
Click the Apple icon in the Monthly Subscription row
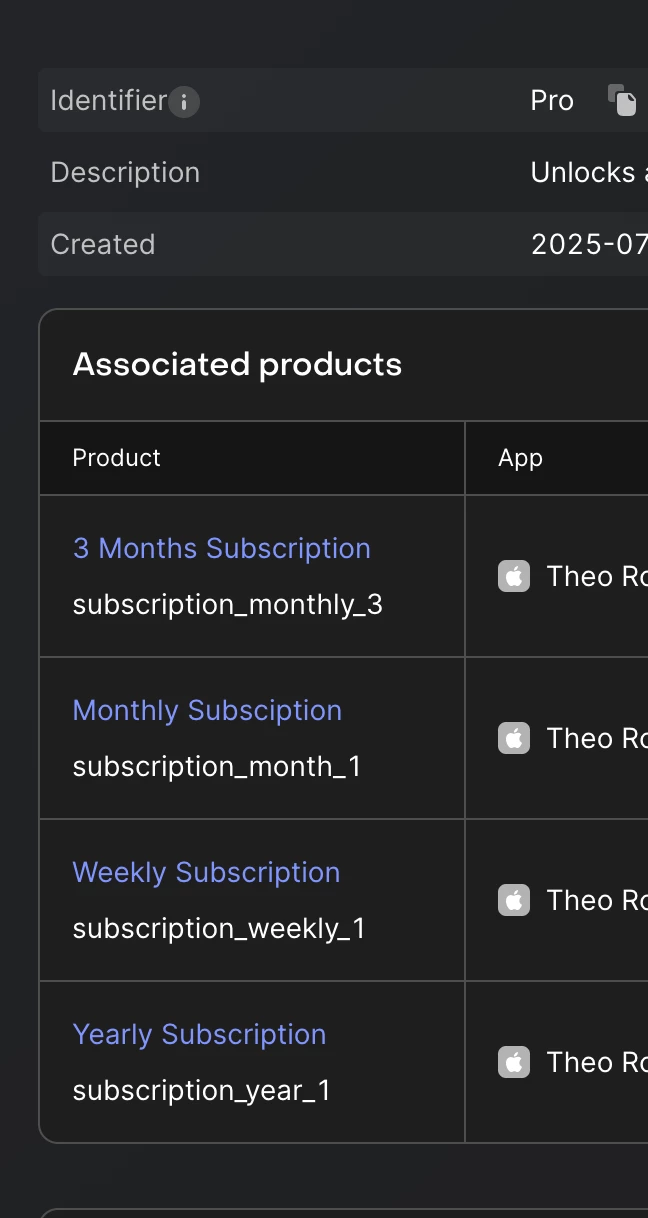(x=514, y=738)
